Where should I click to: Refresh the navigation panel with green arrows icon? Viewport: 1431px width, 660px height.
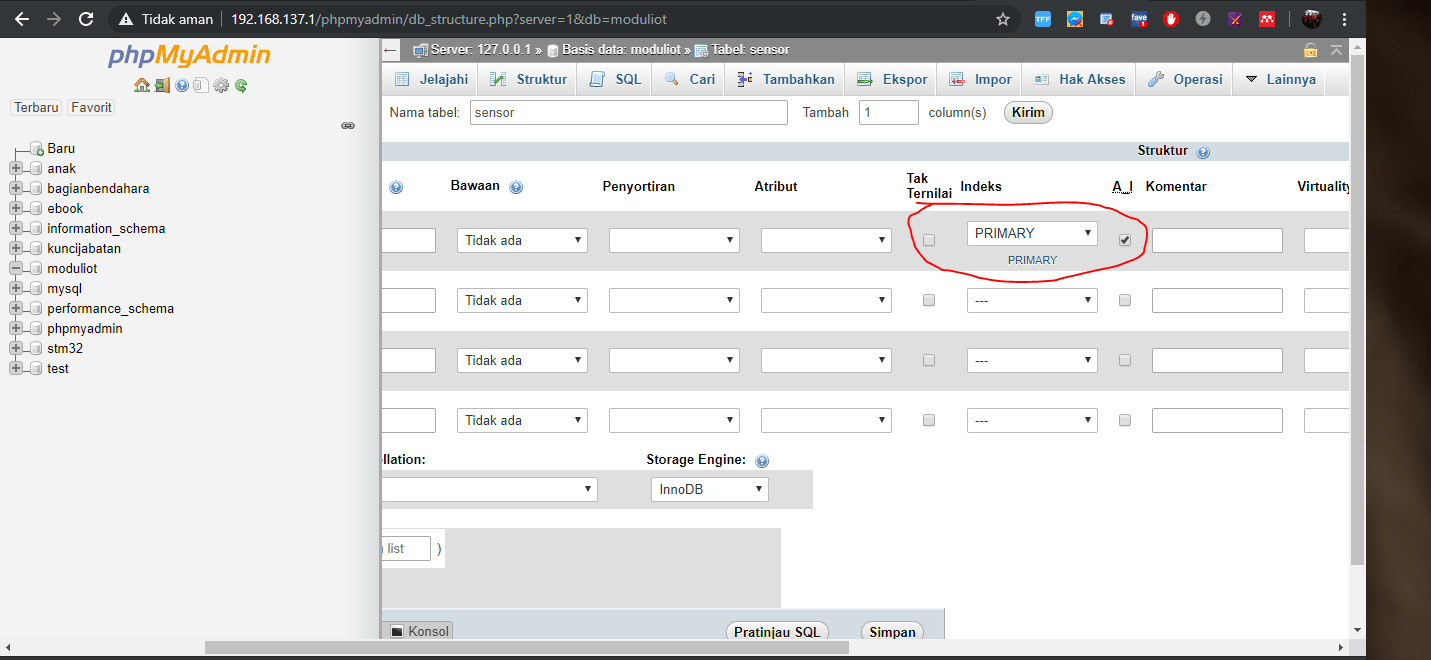click(241, 85)
